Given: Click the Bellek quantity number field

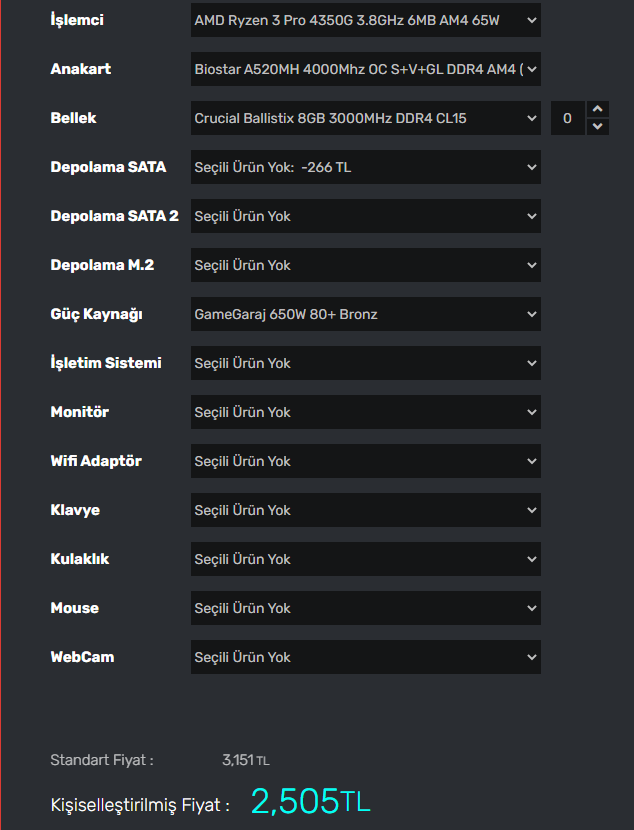Looking at the screenshot, I should 568,118.
